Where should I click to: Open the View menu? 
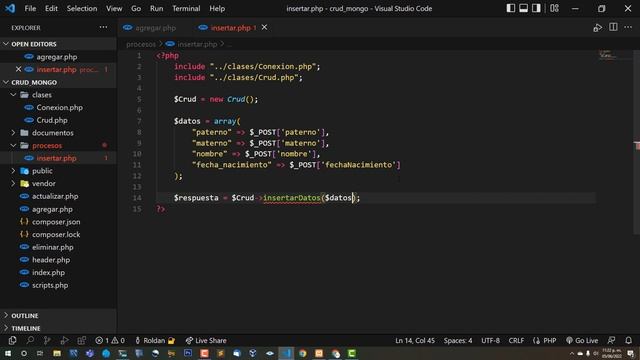[x=114, y=8]
